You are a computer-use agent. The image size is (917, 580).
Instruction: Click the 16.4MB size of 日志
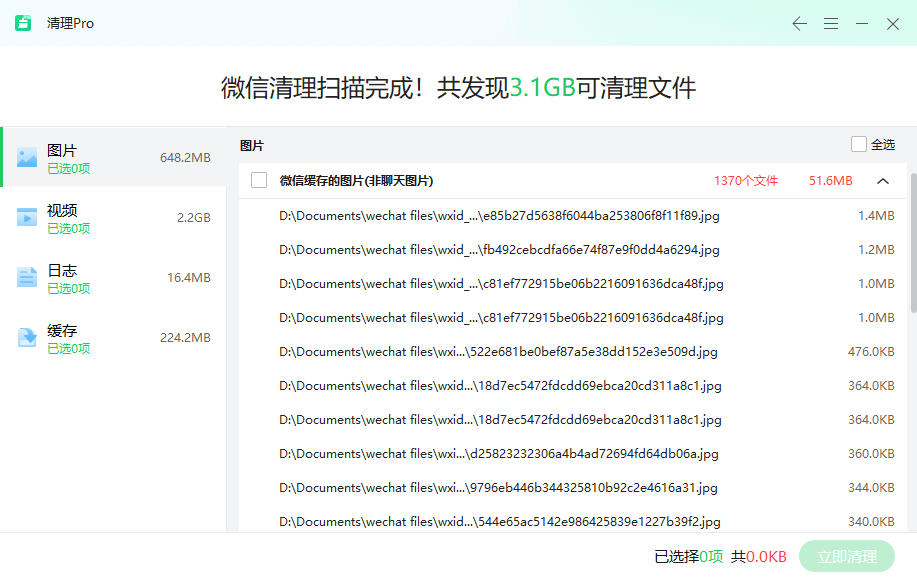[188, 278]
